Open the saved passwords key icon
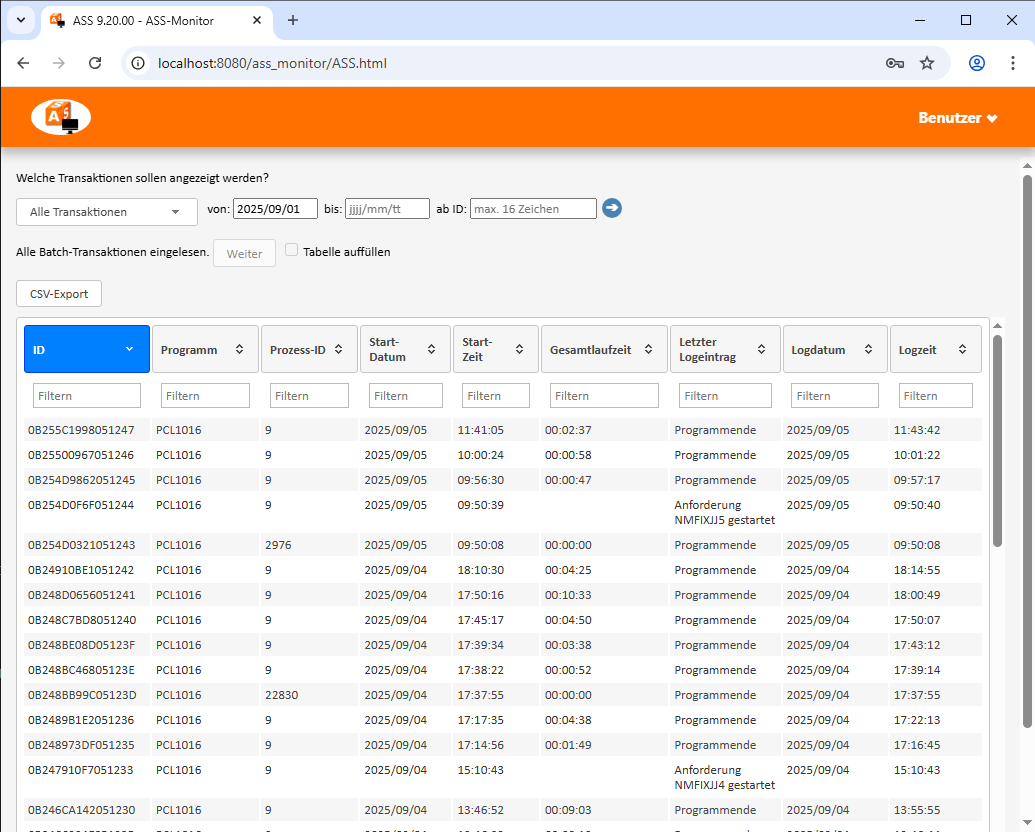 [x=894, y=63]
